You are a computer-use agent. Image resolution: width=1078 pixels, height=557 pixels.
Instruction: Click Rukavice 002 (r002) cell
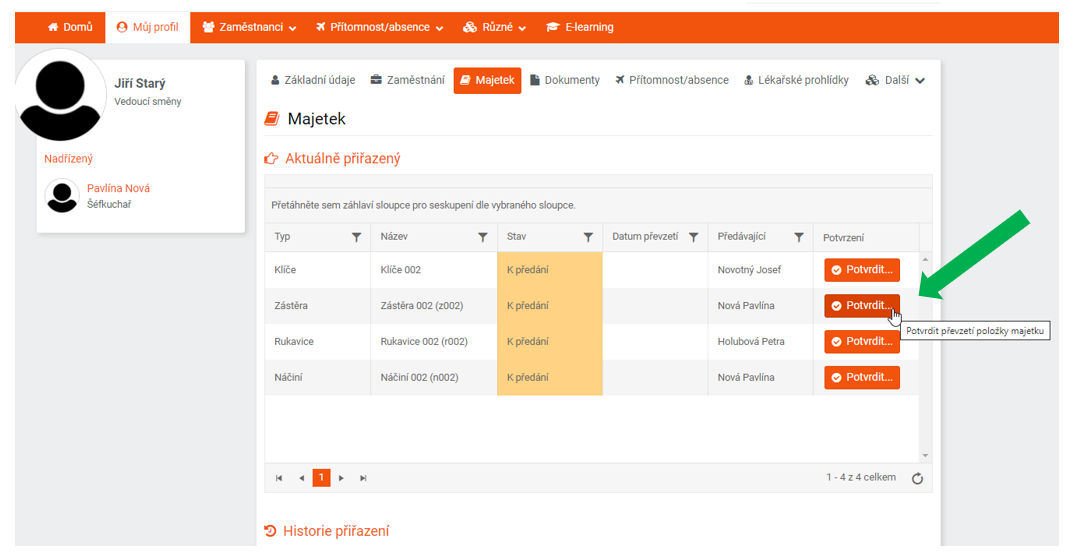tap(434, 342)
